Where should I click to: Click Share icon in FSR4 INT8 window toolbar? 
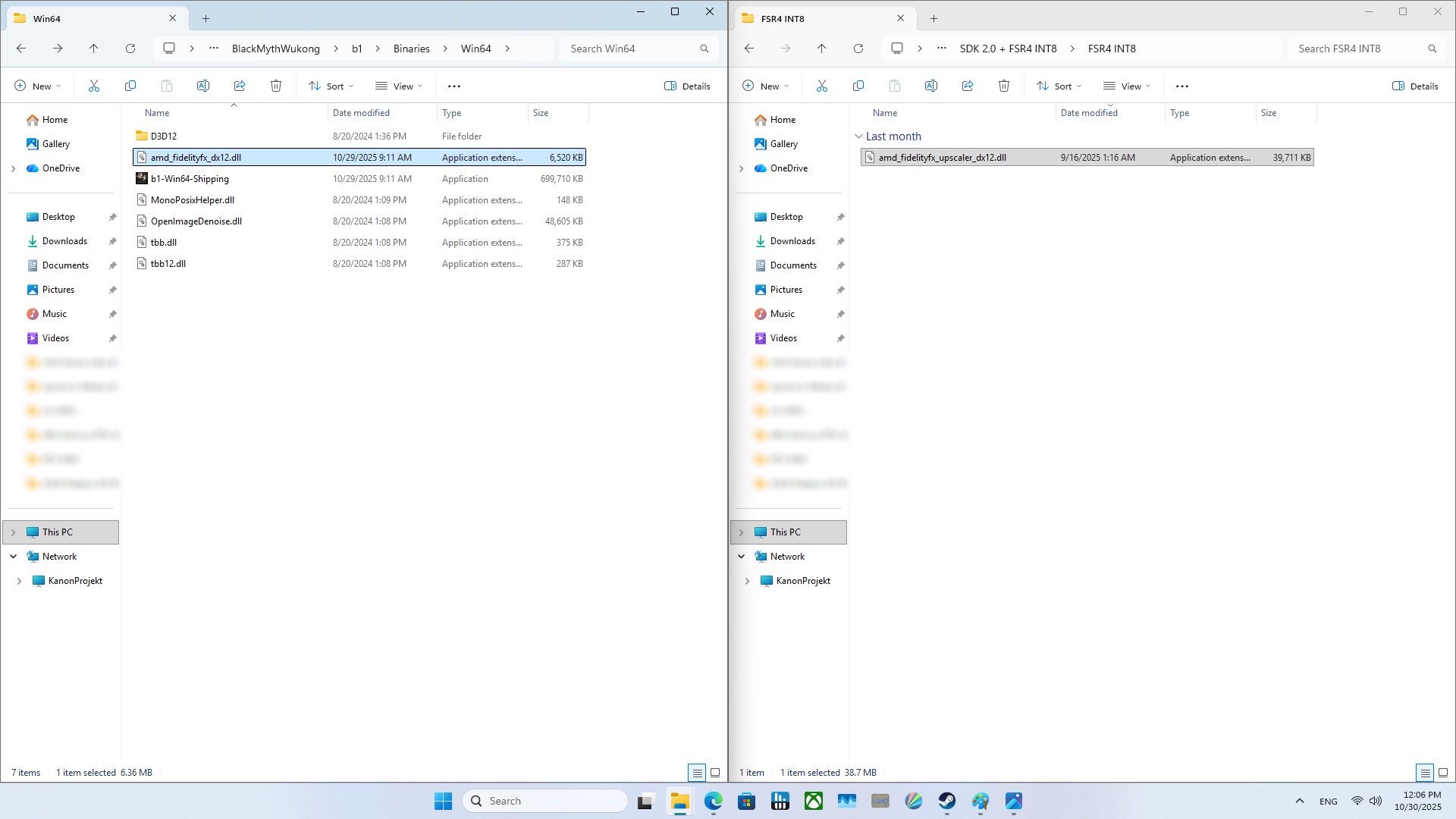(x=968, y=86)
